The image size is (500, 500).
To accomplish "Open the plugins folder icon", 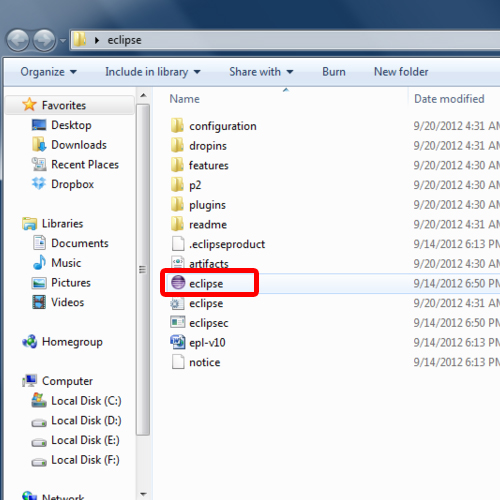I will point(177,204).
